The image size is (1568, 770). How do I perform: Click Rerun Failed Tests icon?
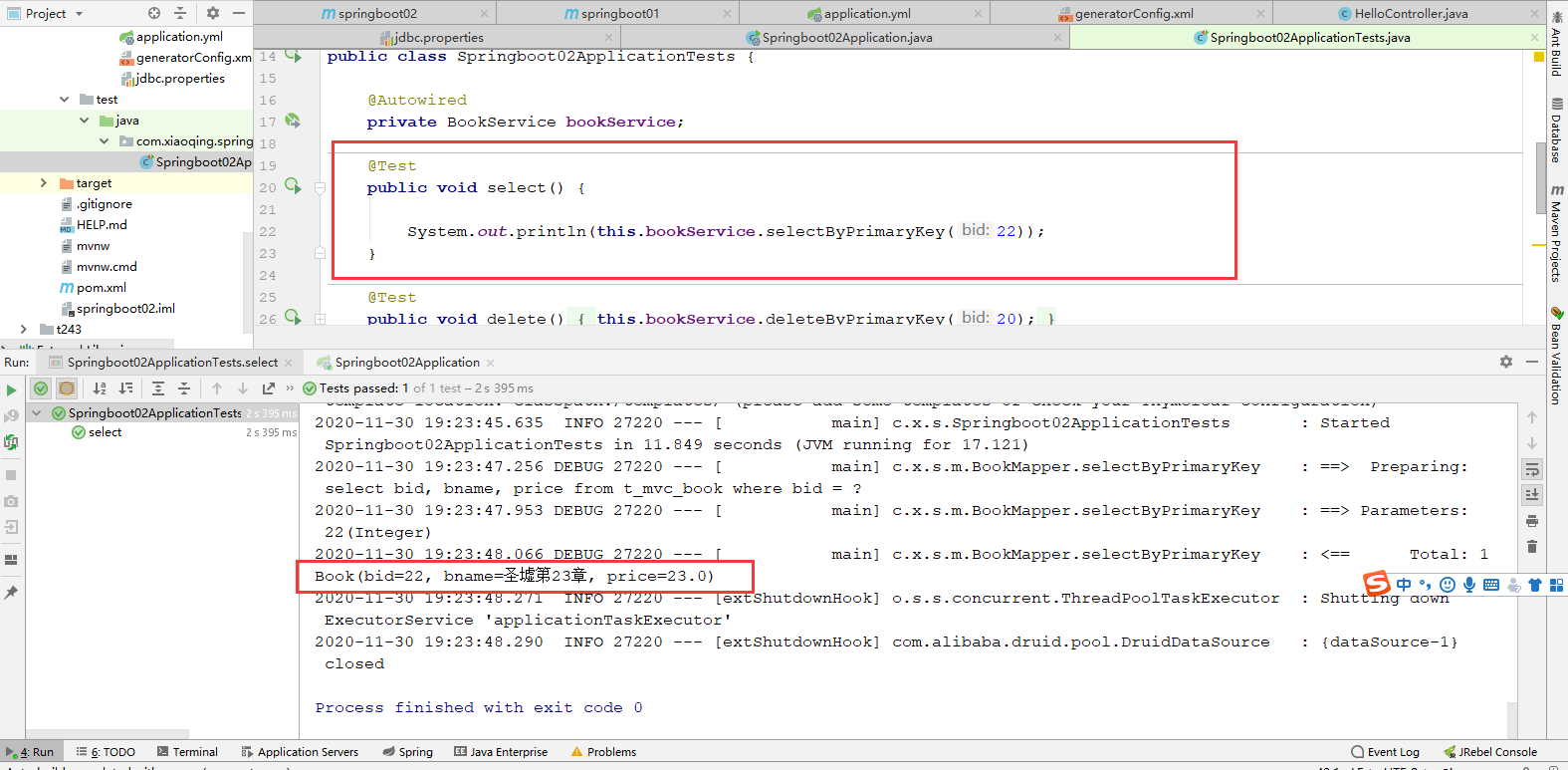point(11,415)
